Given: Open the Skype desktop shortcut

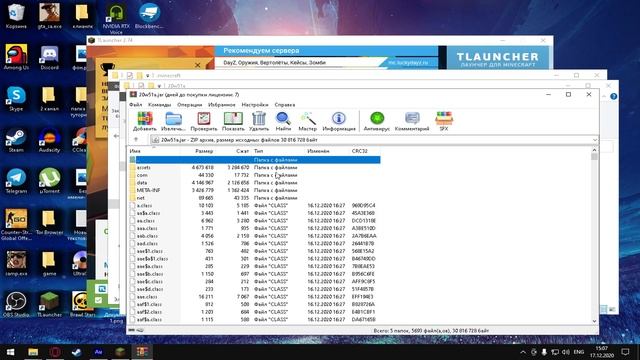Looking at the screenshot, I should click(x=16, y=99).
